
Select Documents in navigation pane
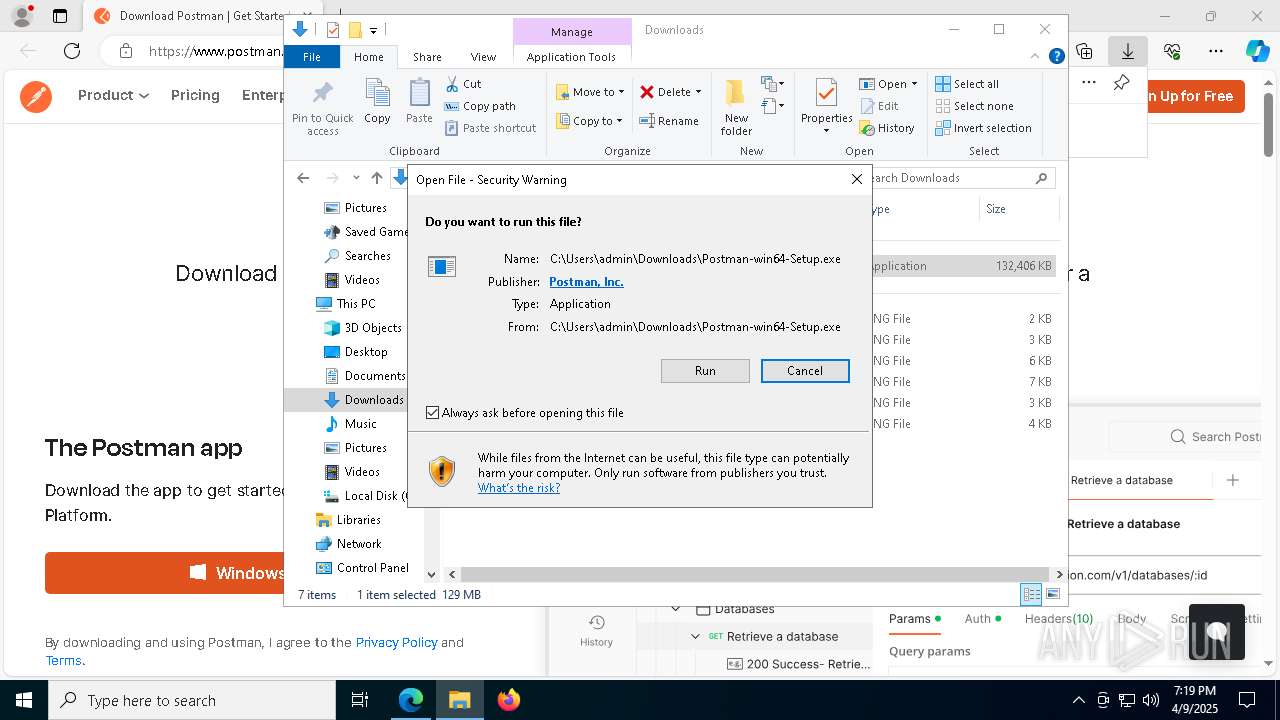click(x=375, y=376)
